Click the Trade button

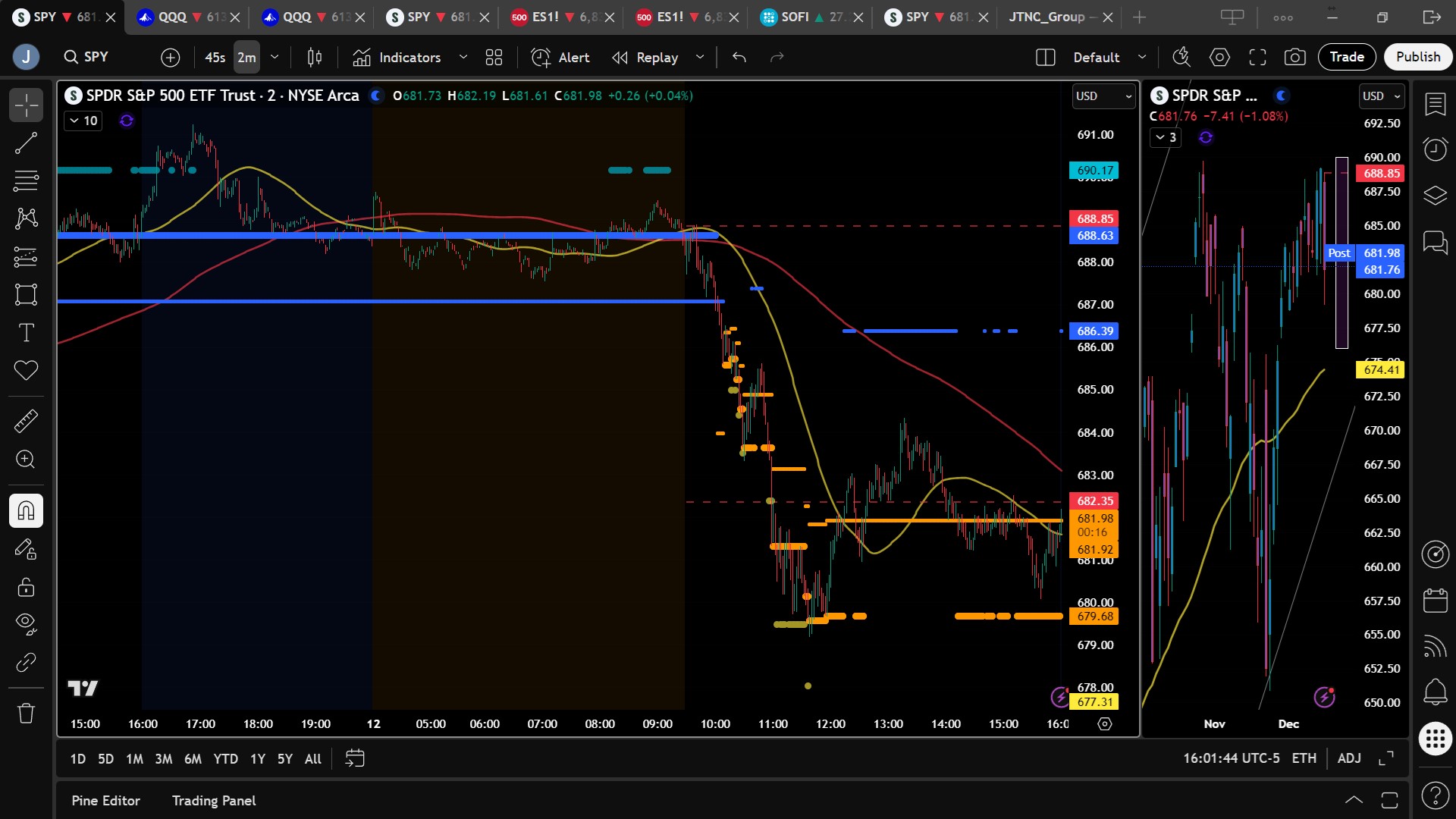click(x=1346, y=57)
